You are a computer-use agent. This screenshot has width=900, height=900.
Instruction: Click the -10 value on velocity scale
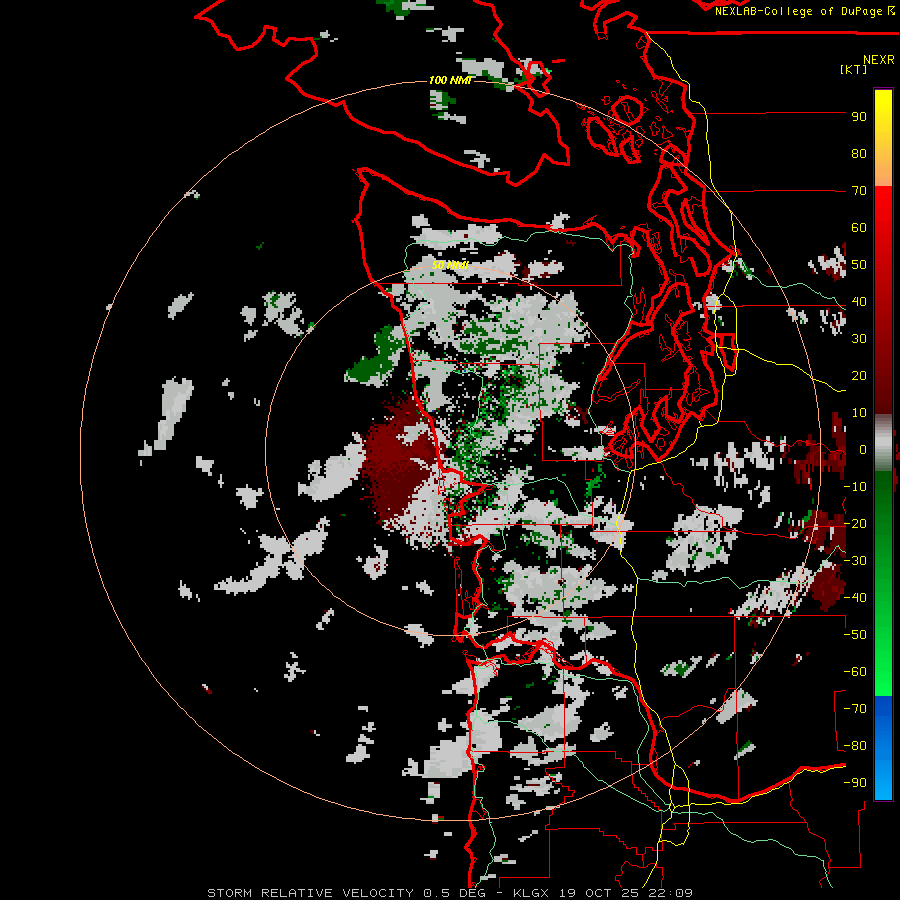point(855,487)
